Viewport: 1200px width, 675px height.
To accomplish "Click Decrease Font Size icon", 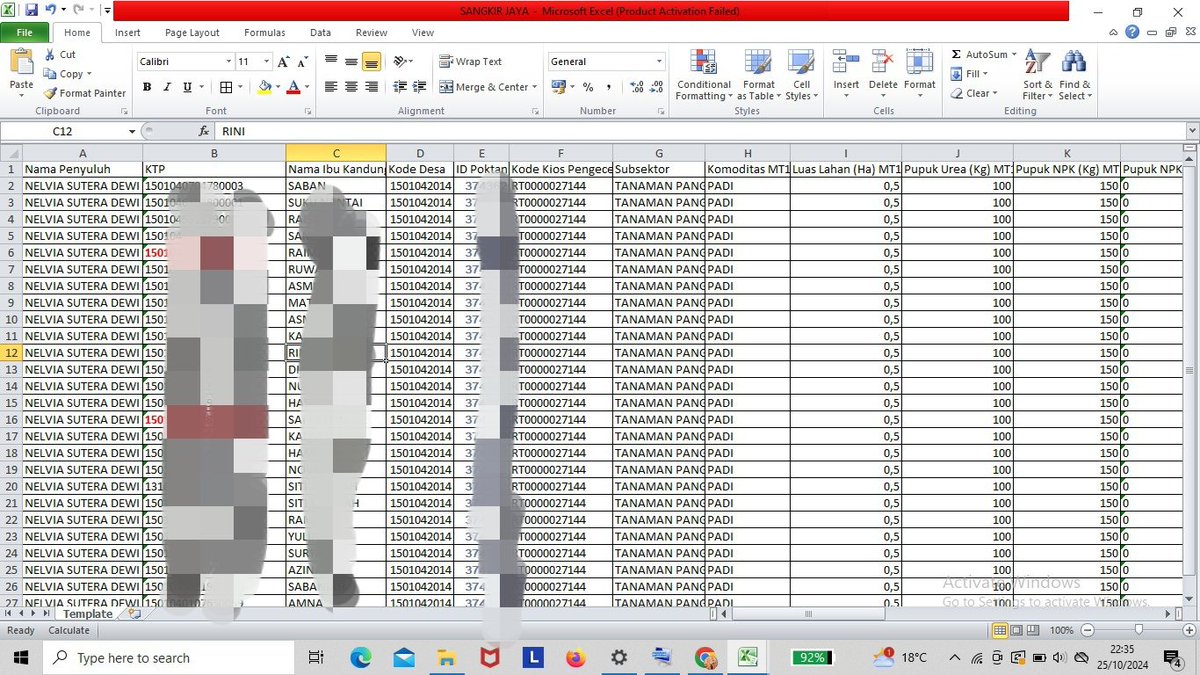I will 303,61.
